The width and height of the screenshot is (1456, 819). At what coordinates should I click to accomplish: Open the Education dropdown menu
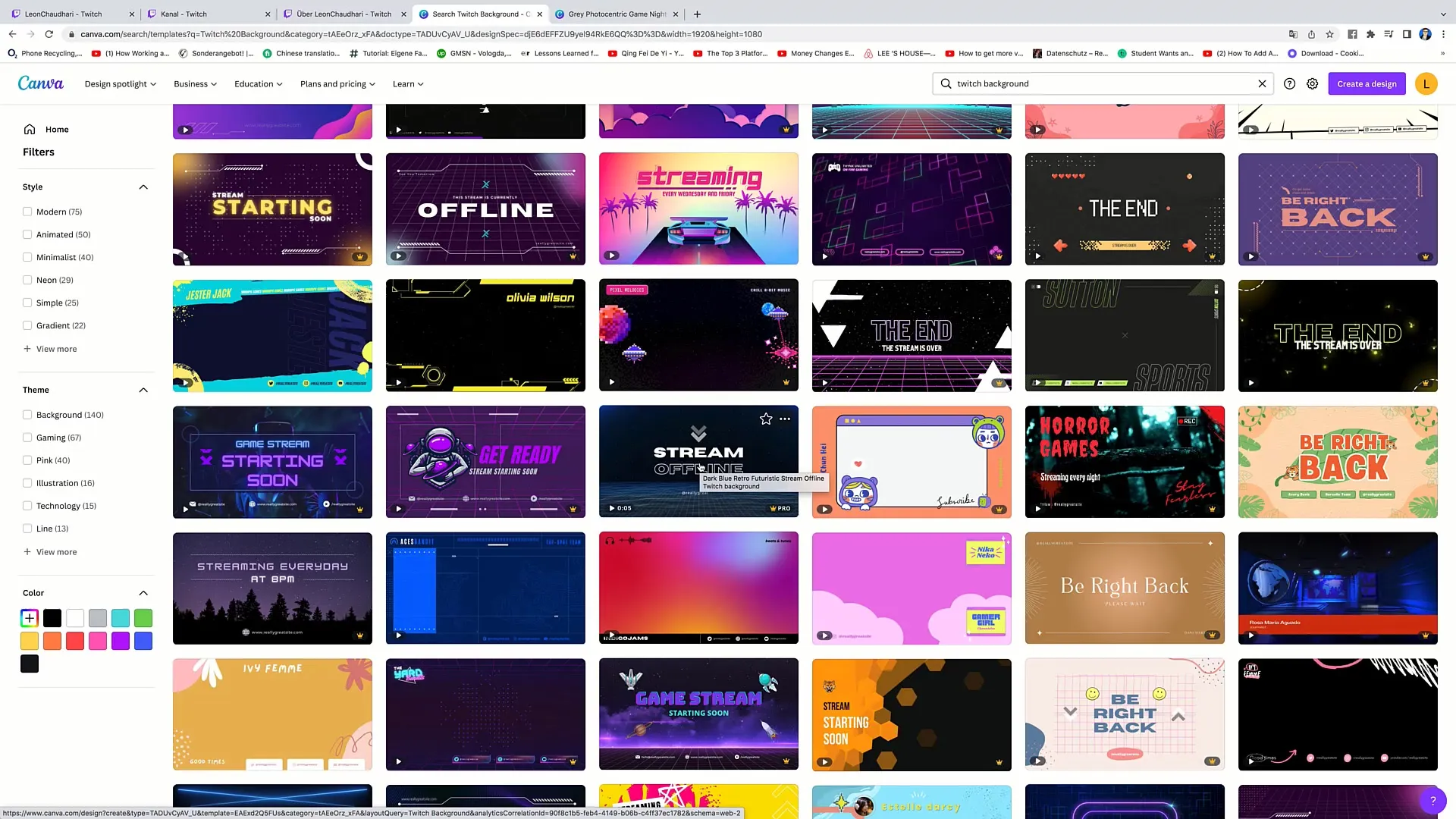pos(259,84)
